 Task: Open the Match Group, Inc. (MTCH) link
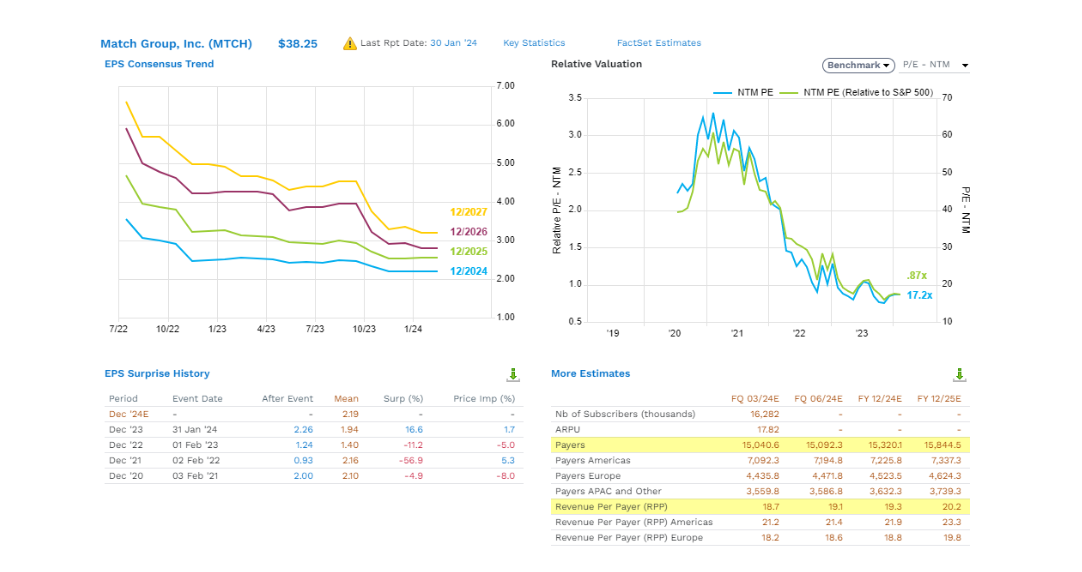[x=176, y=44]
